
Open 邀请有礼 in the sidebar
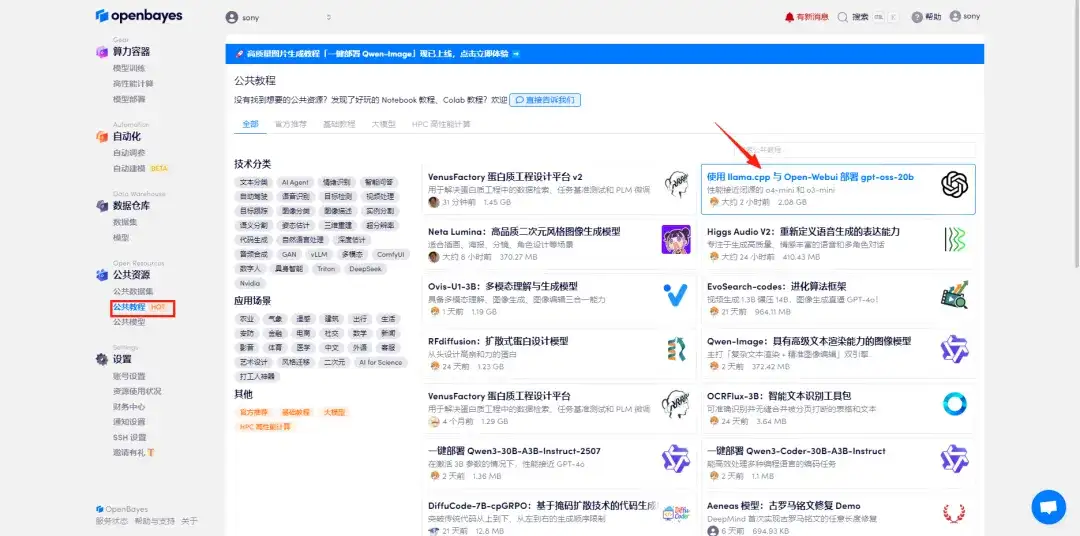(x=134, y=453)
